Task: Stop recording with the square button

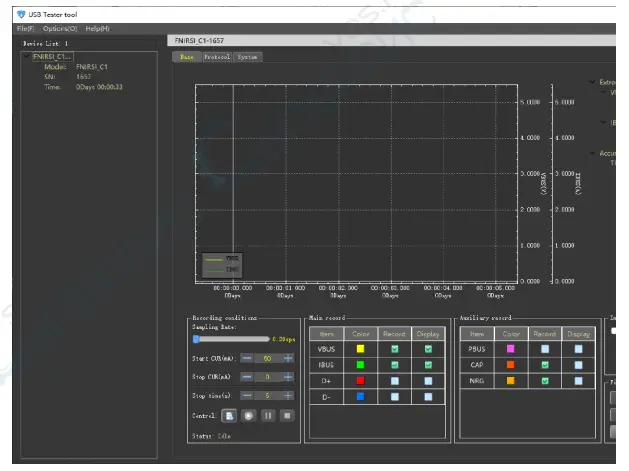Action: 288,415
